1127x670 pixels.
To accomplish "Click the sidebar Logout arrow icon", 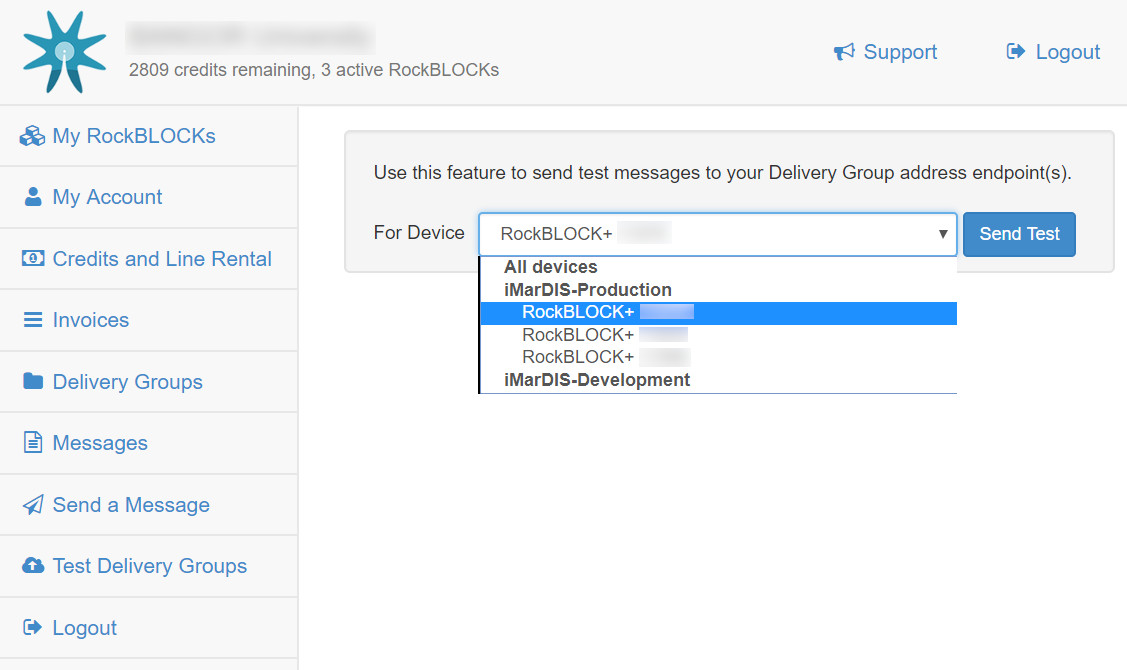I will pyautogui.click(x=33, y=628).
